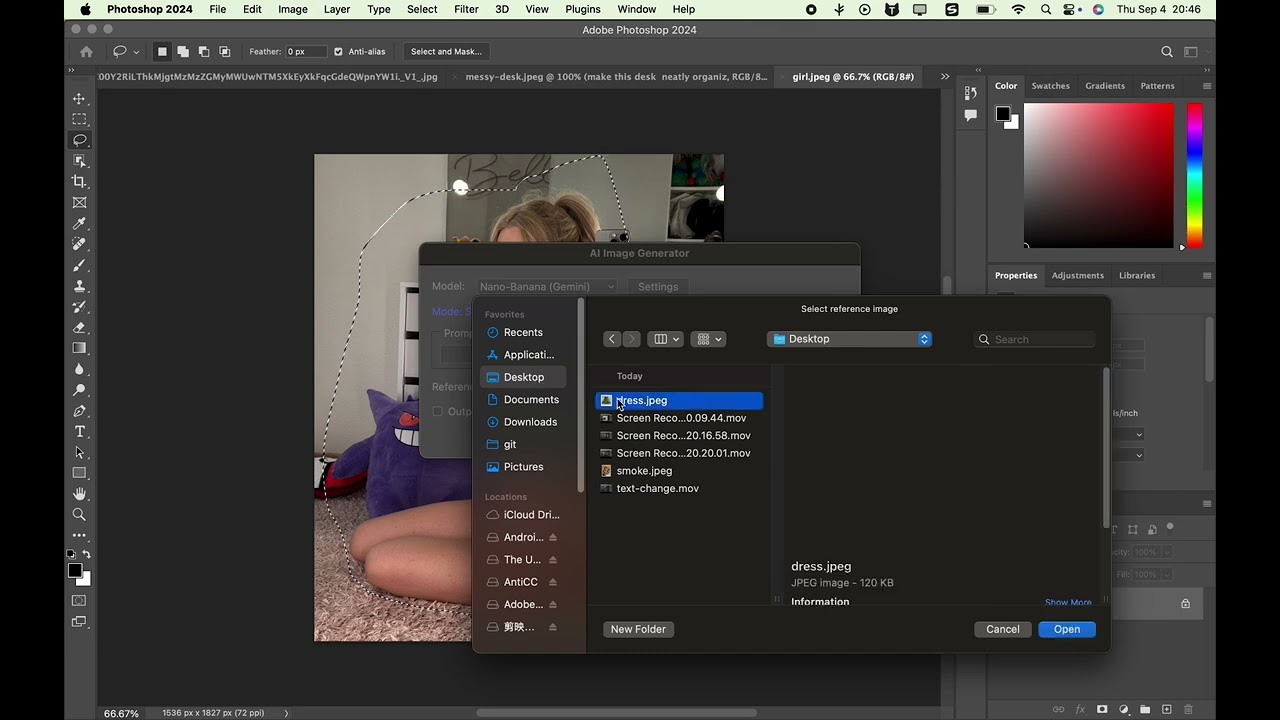This screenshot has height=720, width=1280.
Task: Click the New Folder button
Action: coord(638,629)
